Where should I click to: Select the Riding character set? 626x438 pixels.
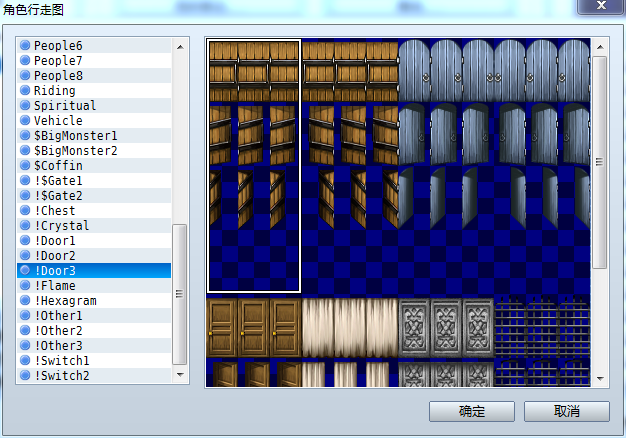94,91
